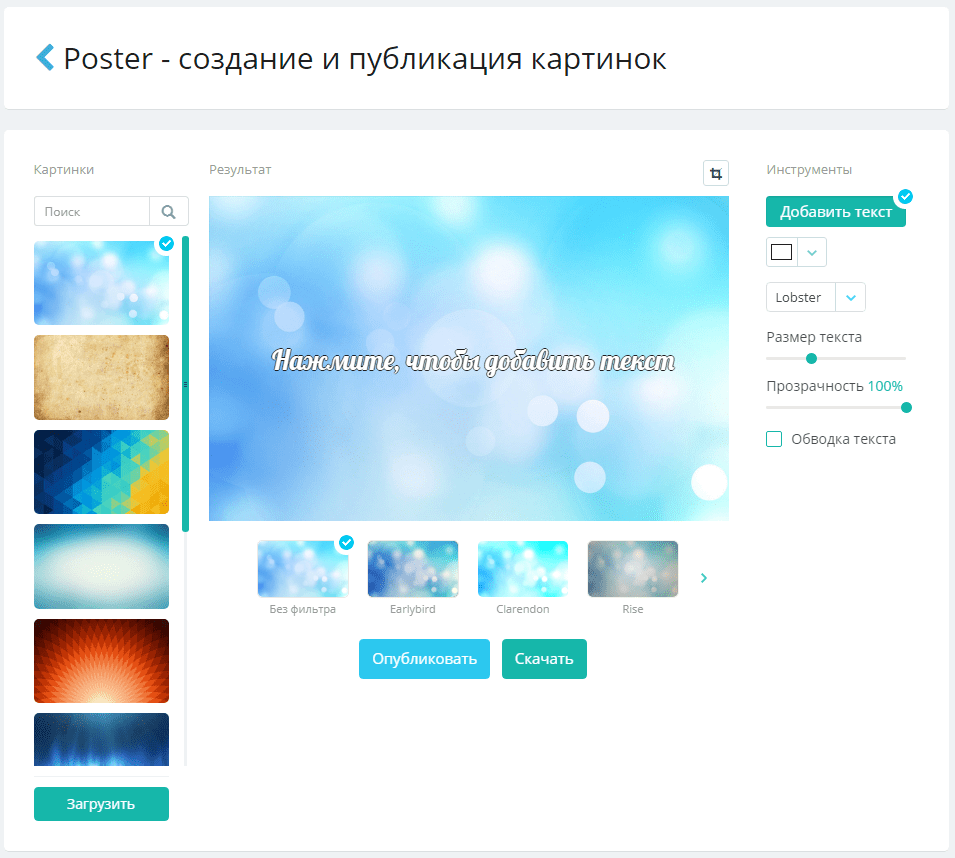
Task: Select the Earlybird filter thumbnail
Action: click(412, 569)
